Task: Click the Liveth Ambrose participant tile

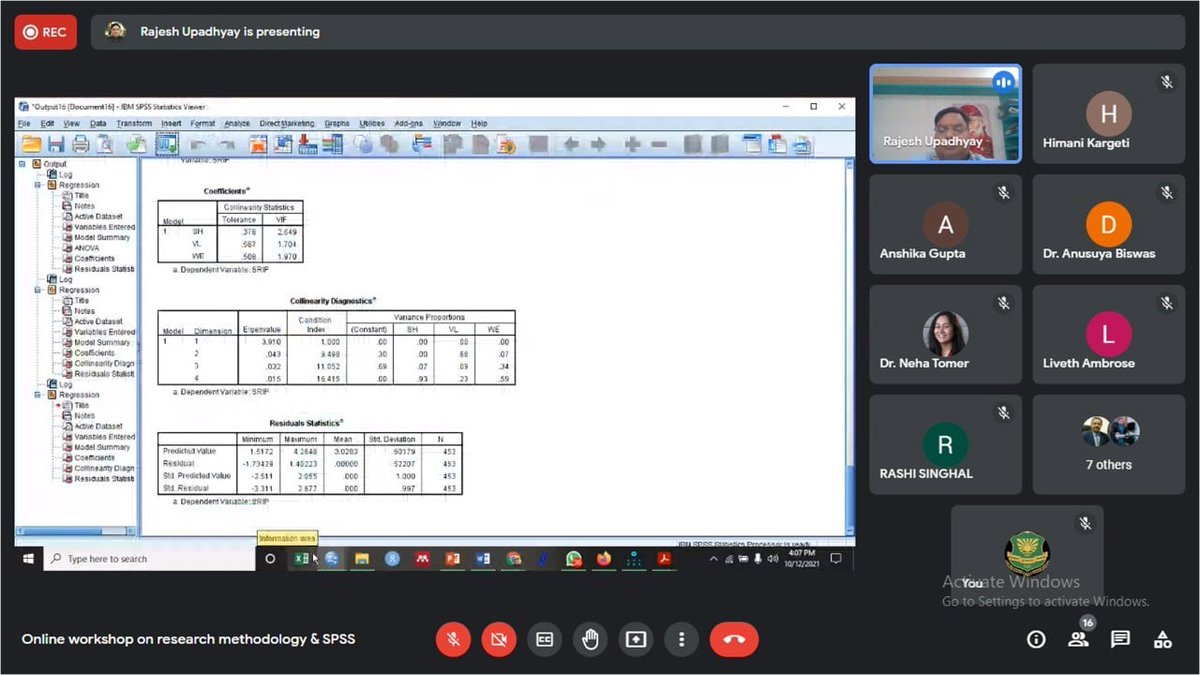Action: tap(1109, 334)
